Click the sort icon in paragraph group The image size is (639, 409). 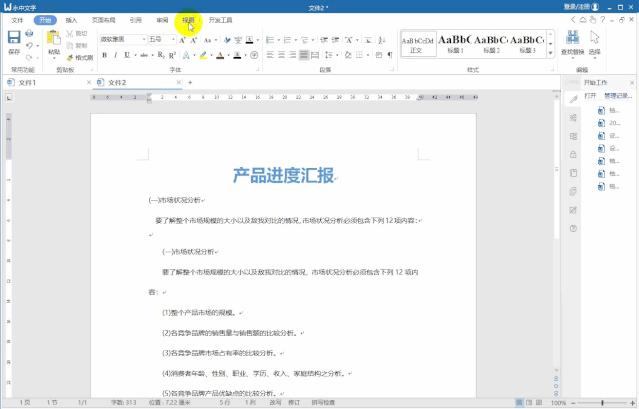[x=382, y=40]
